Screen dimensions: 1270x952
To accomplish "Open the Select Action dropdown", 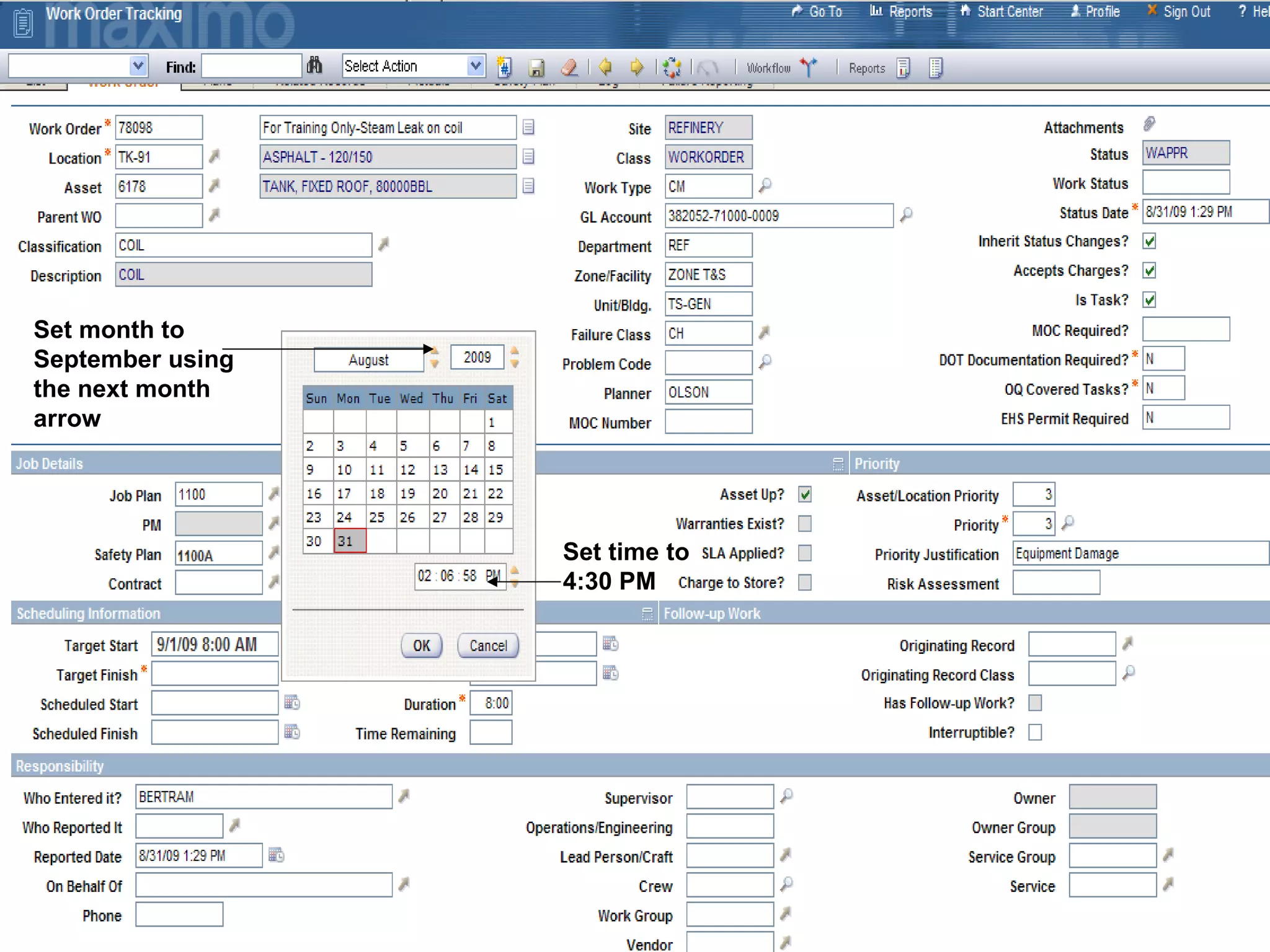I will pos(475,66).
